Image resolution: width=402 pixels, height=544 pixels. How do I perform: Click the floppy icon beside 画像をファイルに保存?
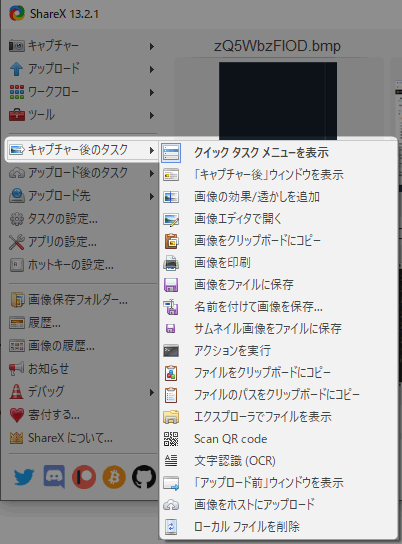tap(171, 285)
